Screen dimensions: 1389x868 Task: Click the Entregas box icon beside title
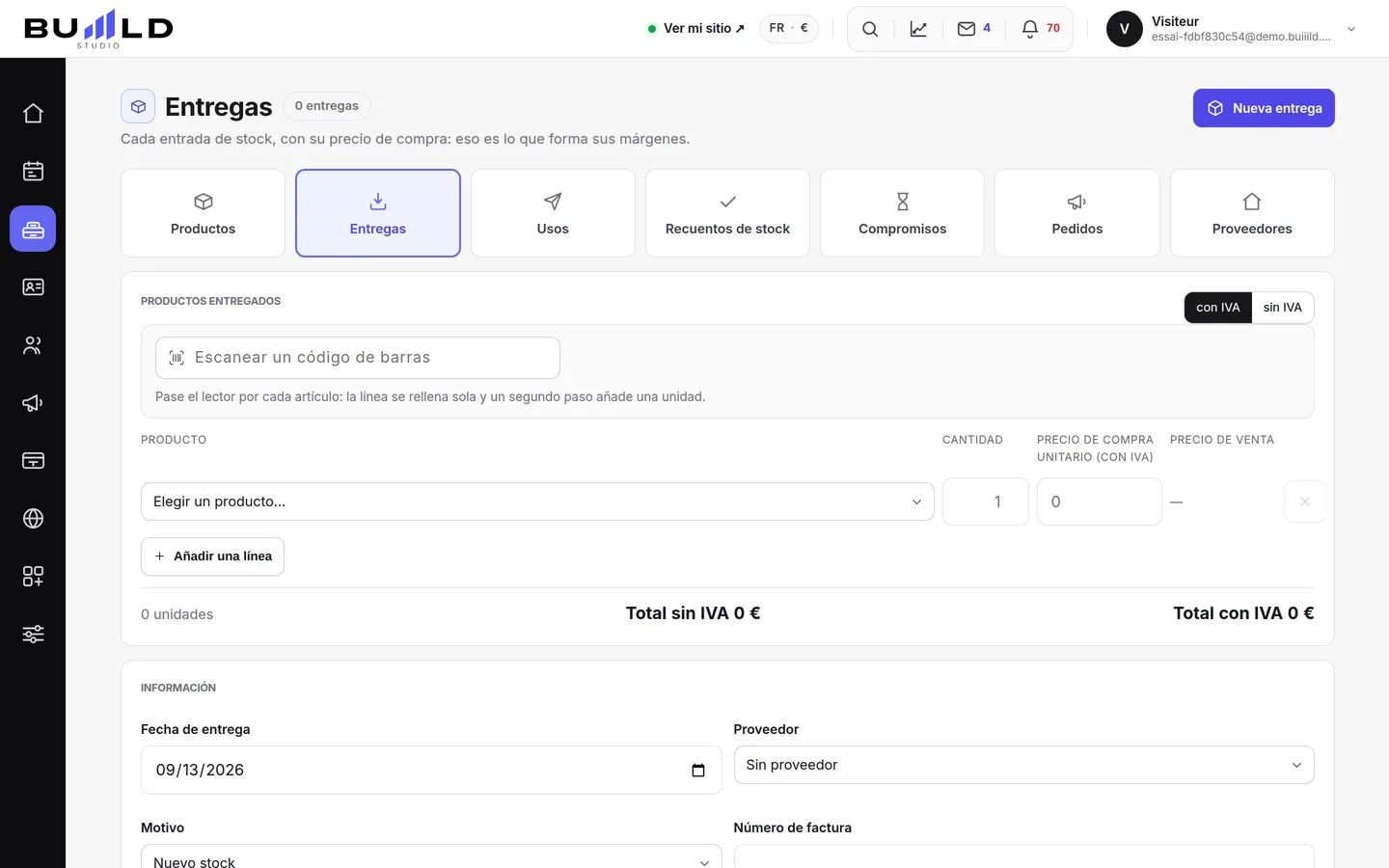pyautogui.click(x=138, y=106)
